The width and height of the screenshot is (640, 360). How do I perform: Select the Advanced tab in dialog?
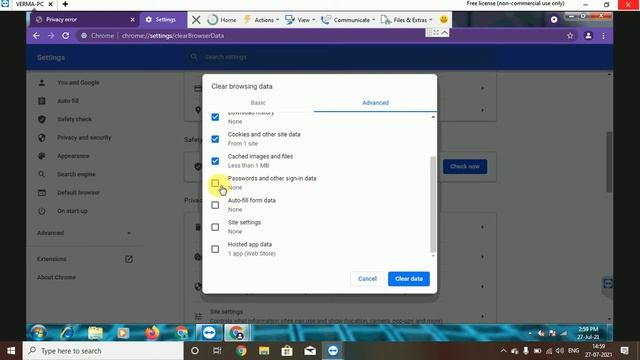pos(376,103)
